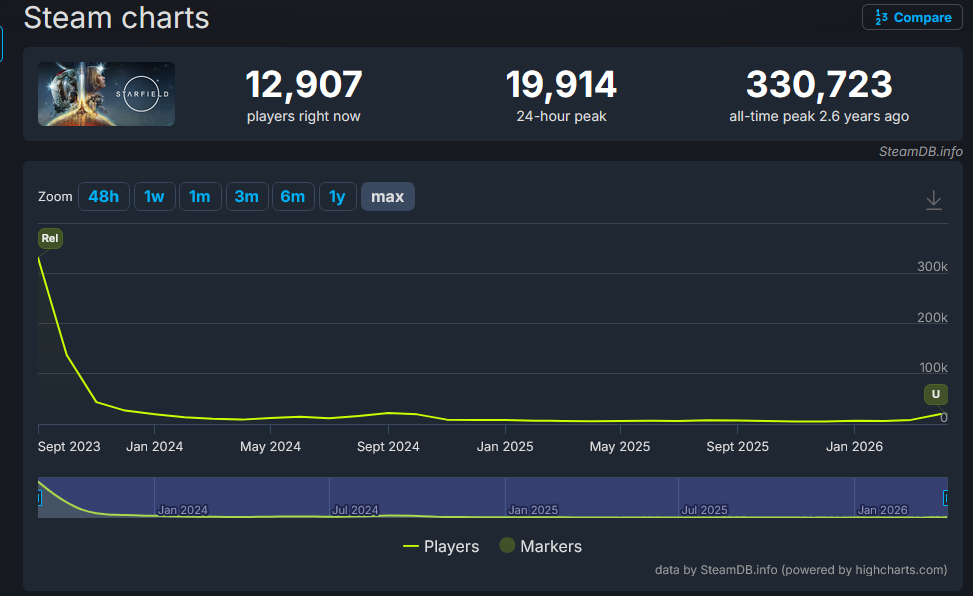Click the 330,723 all-time peak value

coord(819,84)
